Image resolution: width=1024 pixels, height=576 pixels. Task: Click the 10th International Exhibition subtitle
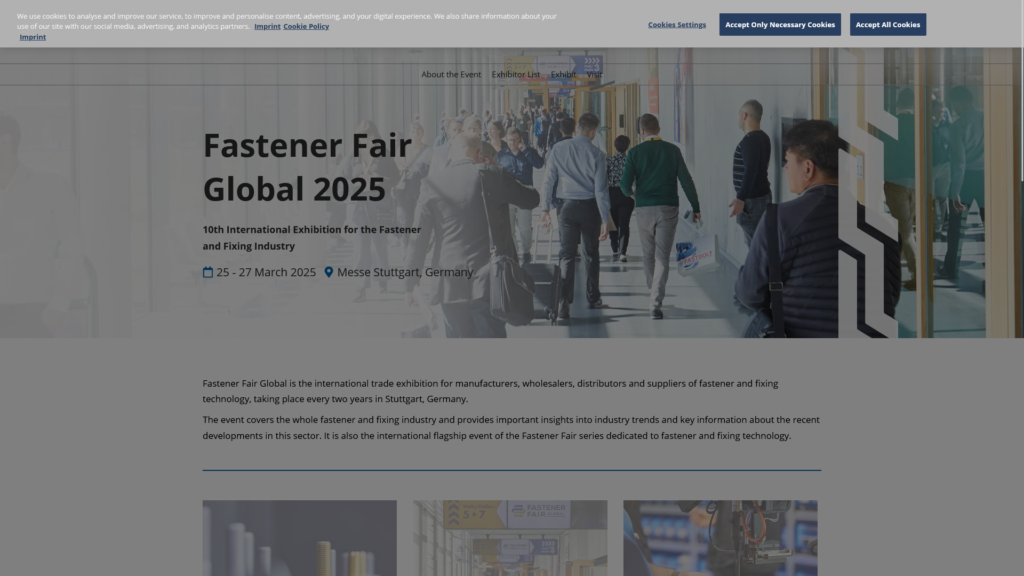[x=312, y=238]
